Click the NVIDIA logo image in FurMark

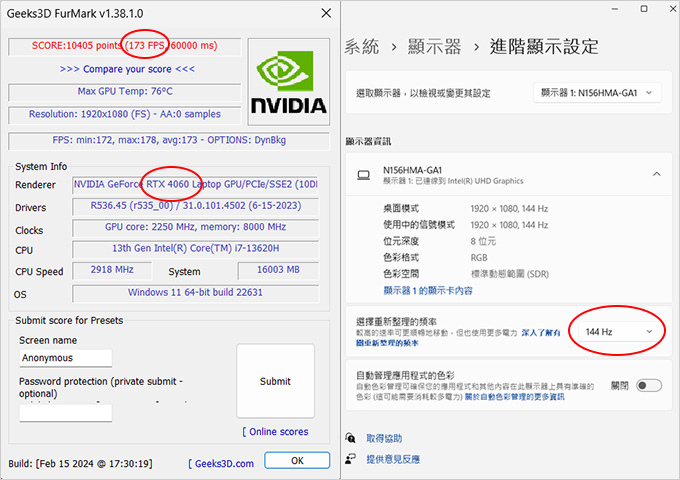click(x=288, y=82)
